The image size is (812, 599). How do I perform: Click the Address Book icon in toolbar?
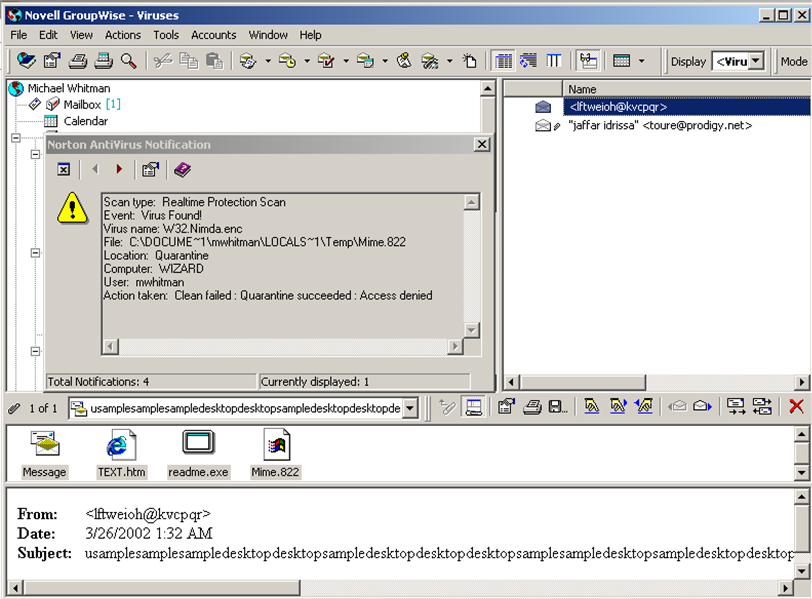coord(26,61)
